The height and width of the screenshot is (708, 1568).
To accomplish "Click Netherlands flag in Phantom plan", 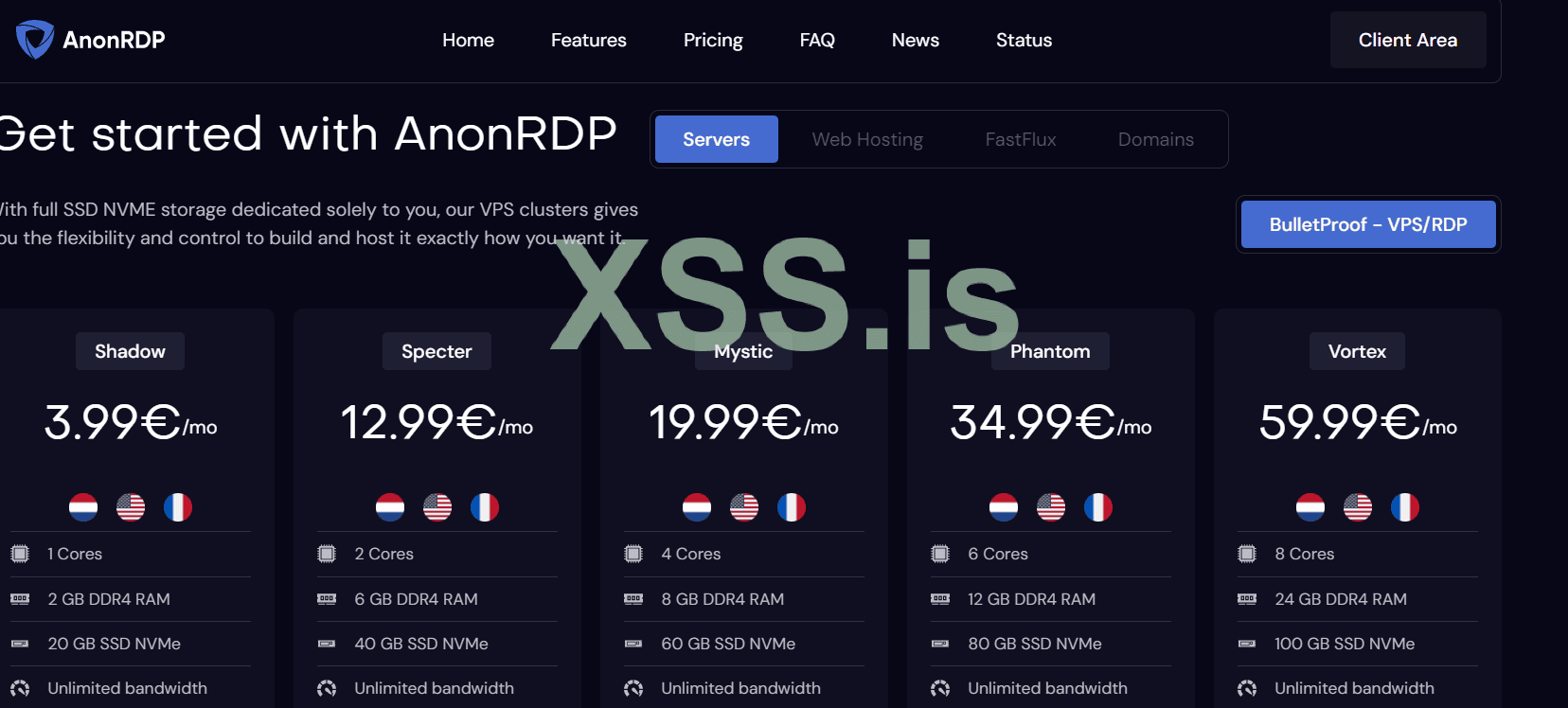I will tap(1004, 507).
